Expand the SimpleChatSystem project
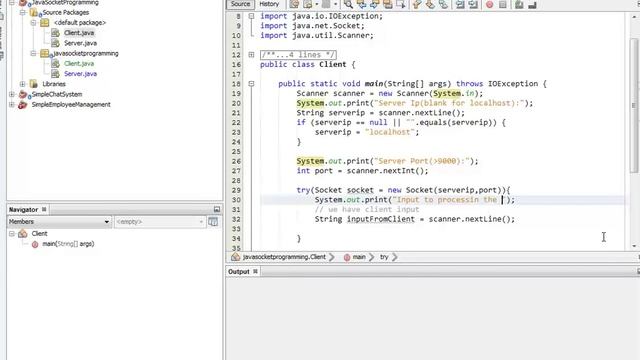Screen dimensions: 640x360 pos(12,94)
